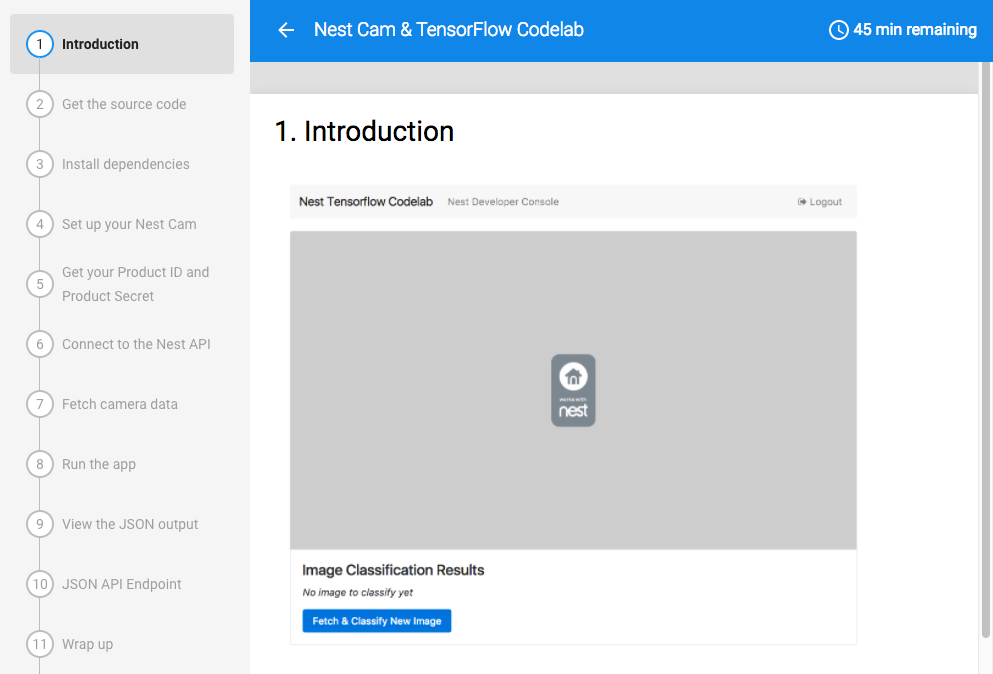
Task: Go to Get the source code
Action: pyautogui.click(x=122, y=104)
